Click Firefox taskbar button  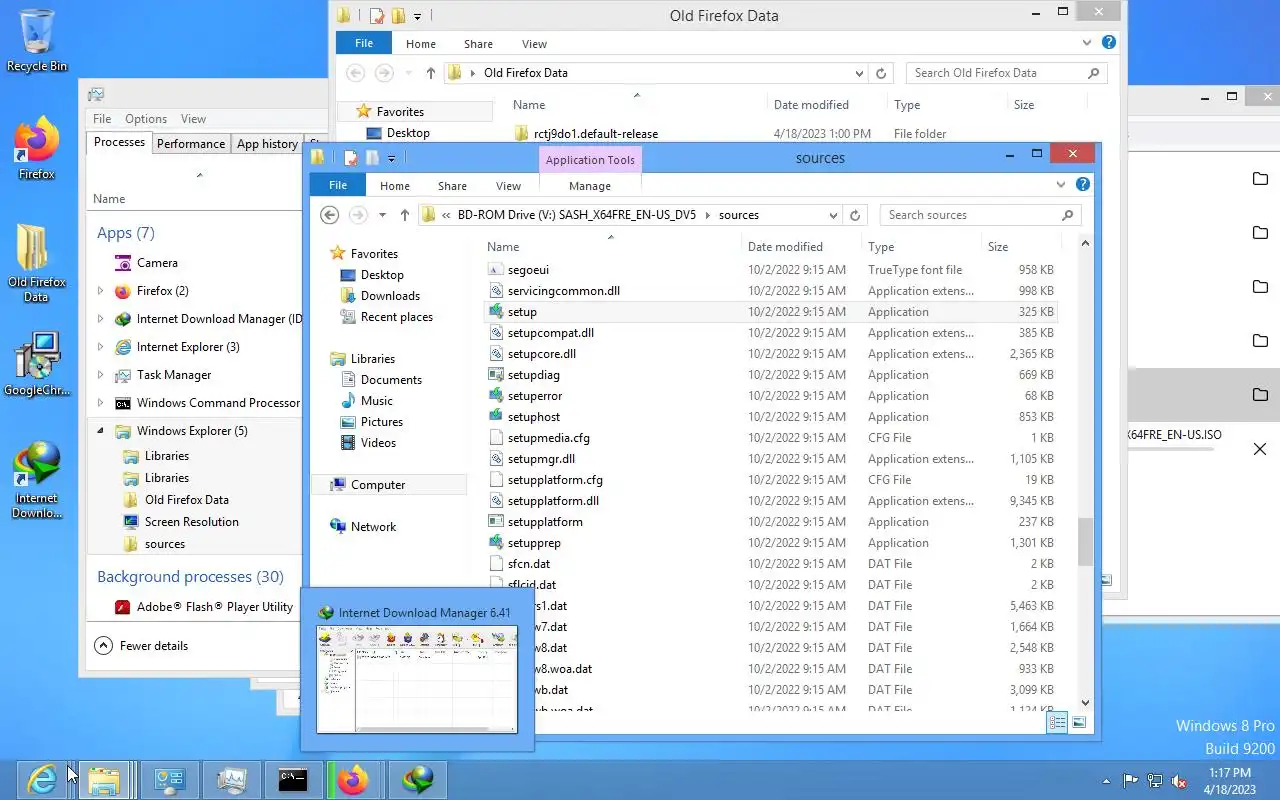point(353,779)
